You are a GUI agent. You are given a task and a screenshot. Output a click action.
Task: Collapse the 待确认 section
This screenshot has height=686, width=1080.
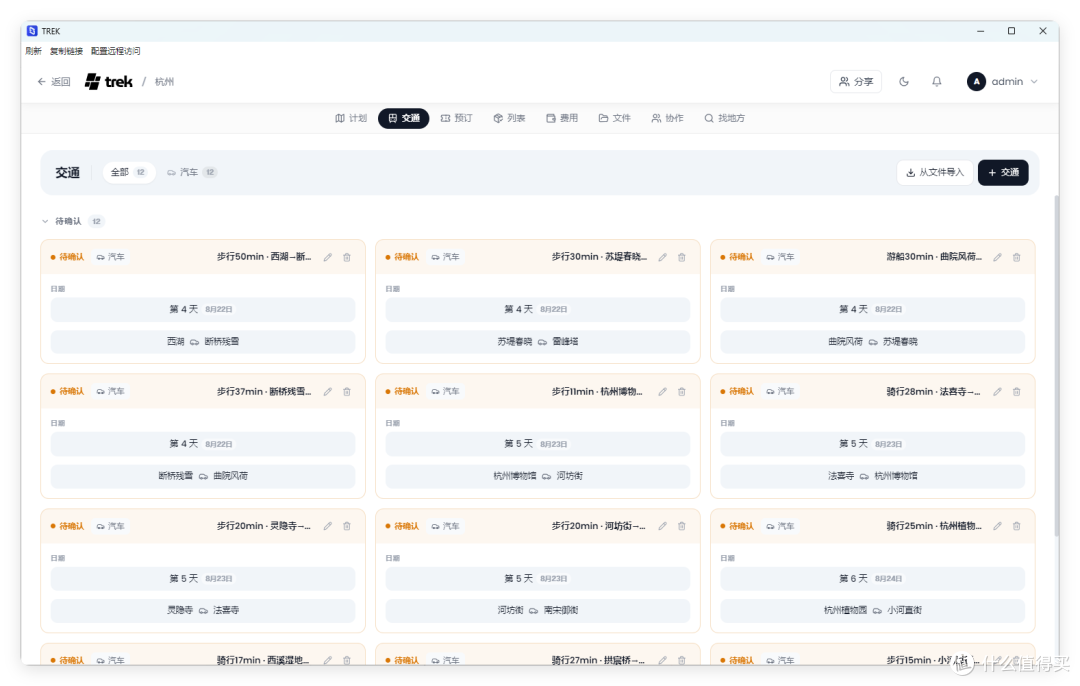pos(45,221)
